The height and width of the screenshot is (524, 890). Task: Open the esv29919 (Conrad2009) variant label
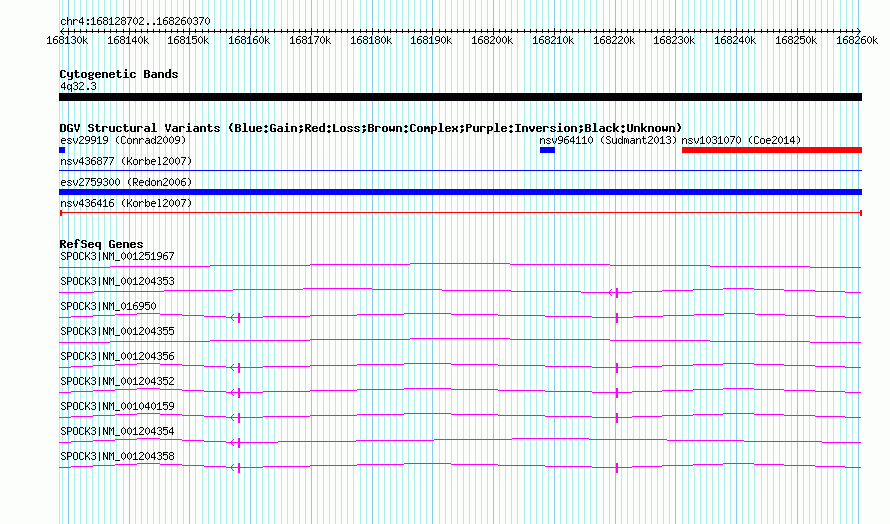(x=123, y=140)
